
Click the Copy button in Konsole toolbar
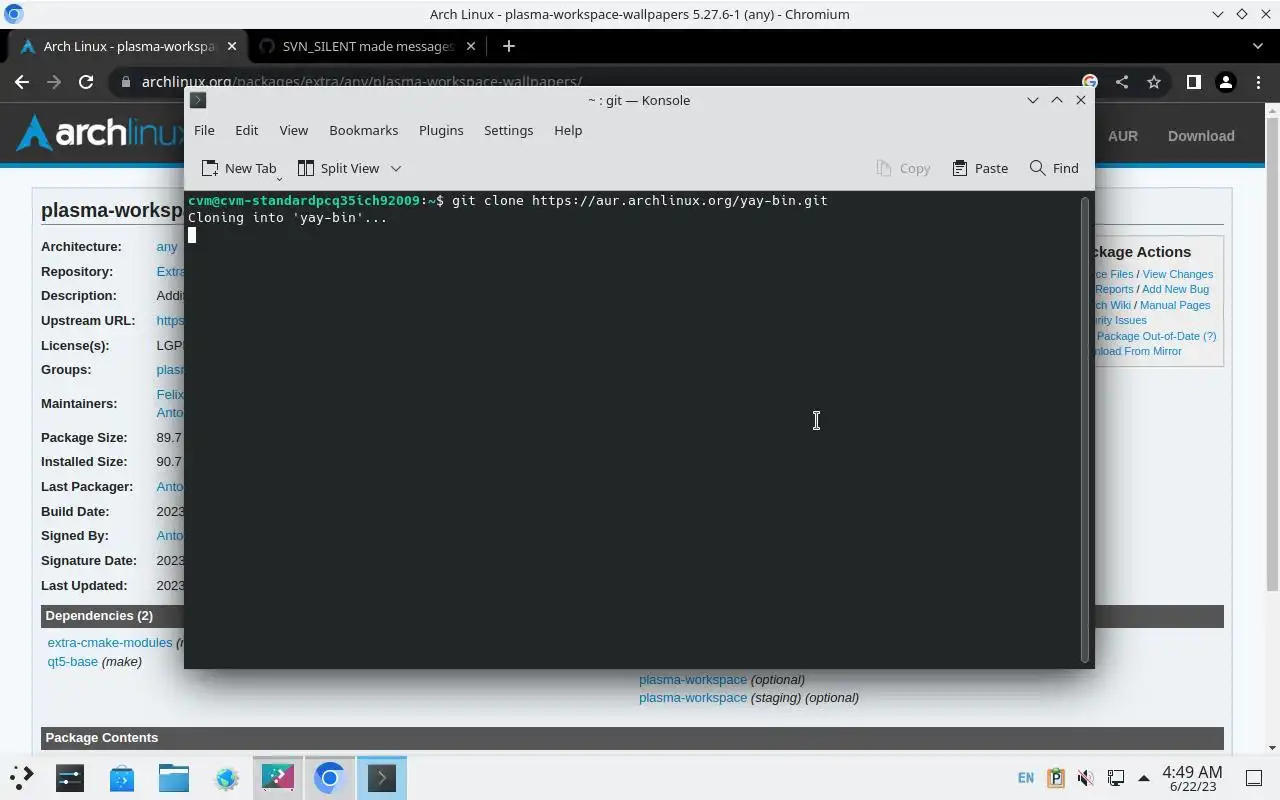[x=903, y=168]
